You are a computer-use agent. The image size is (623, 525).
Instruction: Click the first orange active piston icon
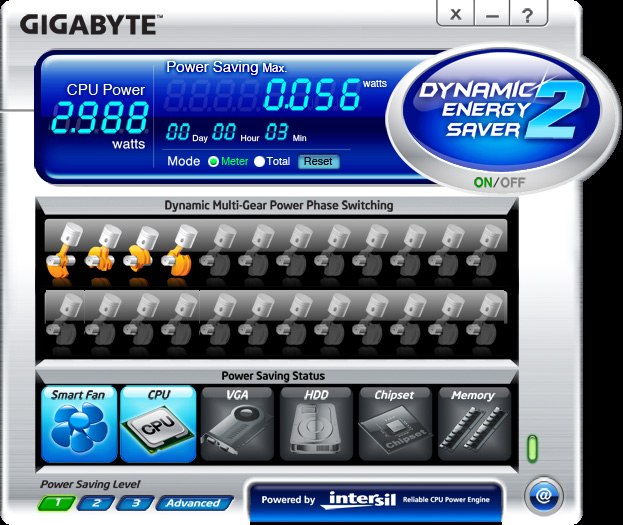62,251
